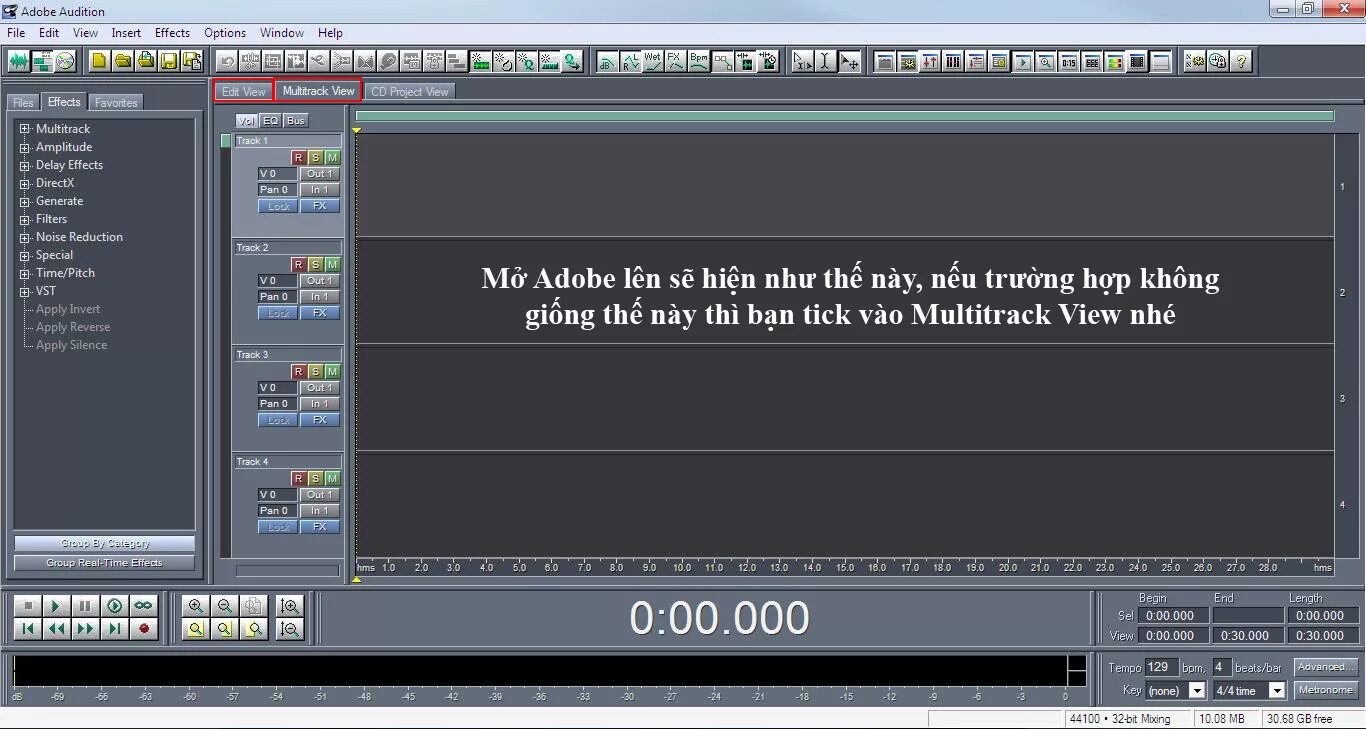The height and width of the screenshot is (729, 1366).
Task: Zoom in horizontally in zoom panel
Action: [x=196, y=606]
